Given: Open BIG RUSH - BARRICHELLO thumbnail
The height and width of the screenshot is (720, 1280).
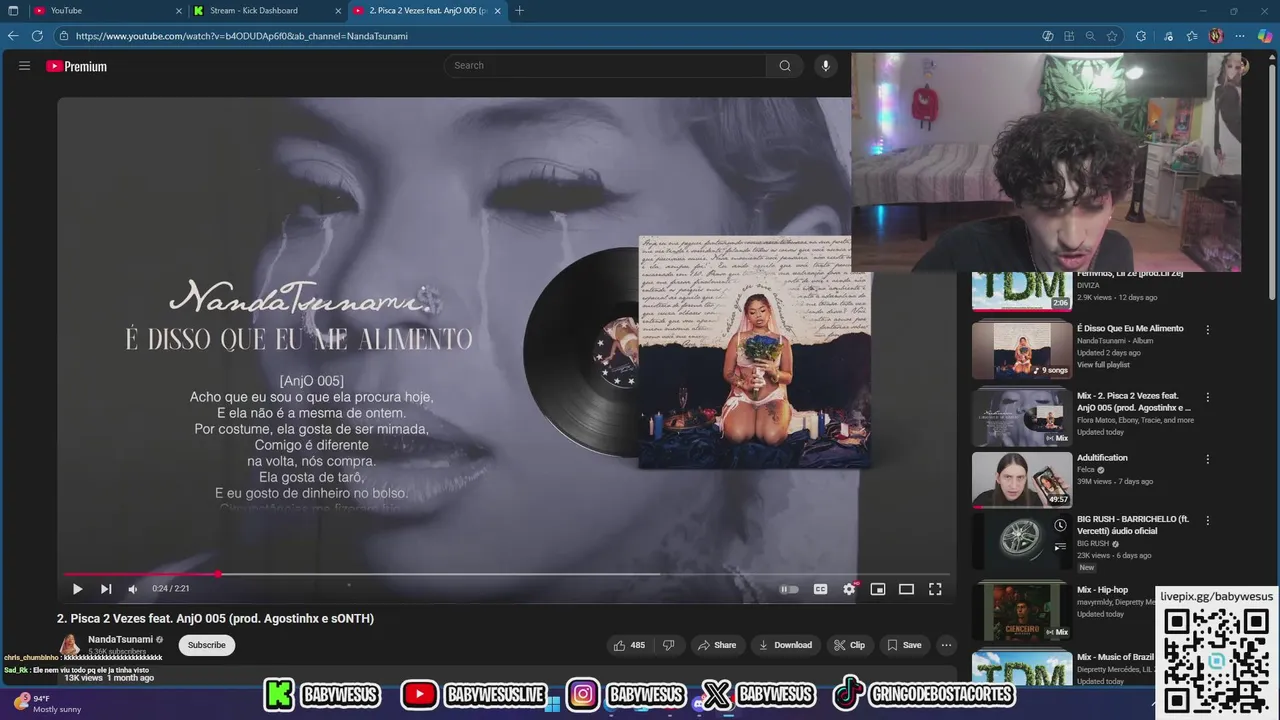Looking at the screenshot, I should 1022,542.
